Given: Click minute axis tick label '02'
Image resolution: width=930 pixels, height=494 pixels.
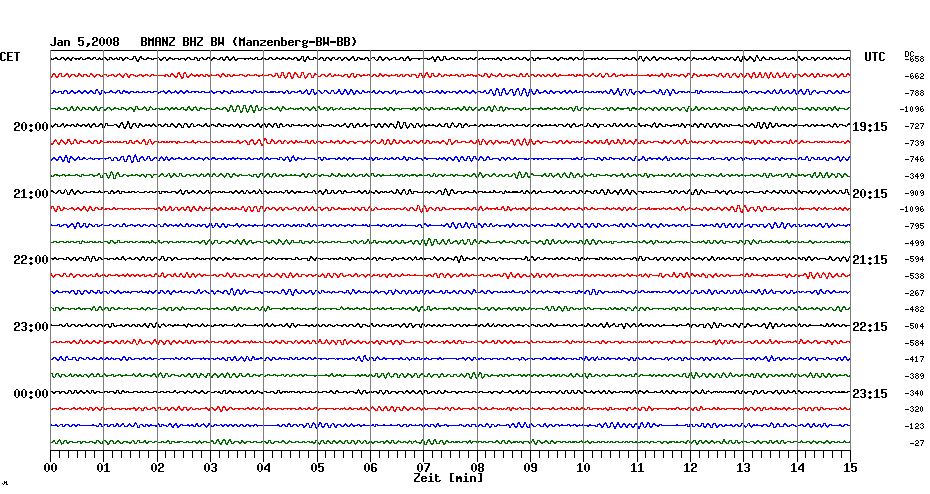Looking at the screenshot, I should (x=157, y=468).
